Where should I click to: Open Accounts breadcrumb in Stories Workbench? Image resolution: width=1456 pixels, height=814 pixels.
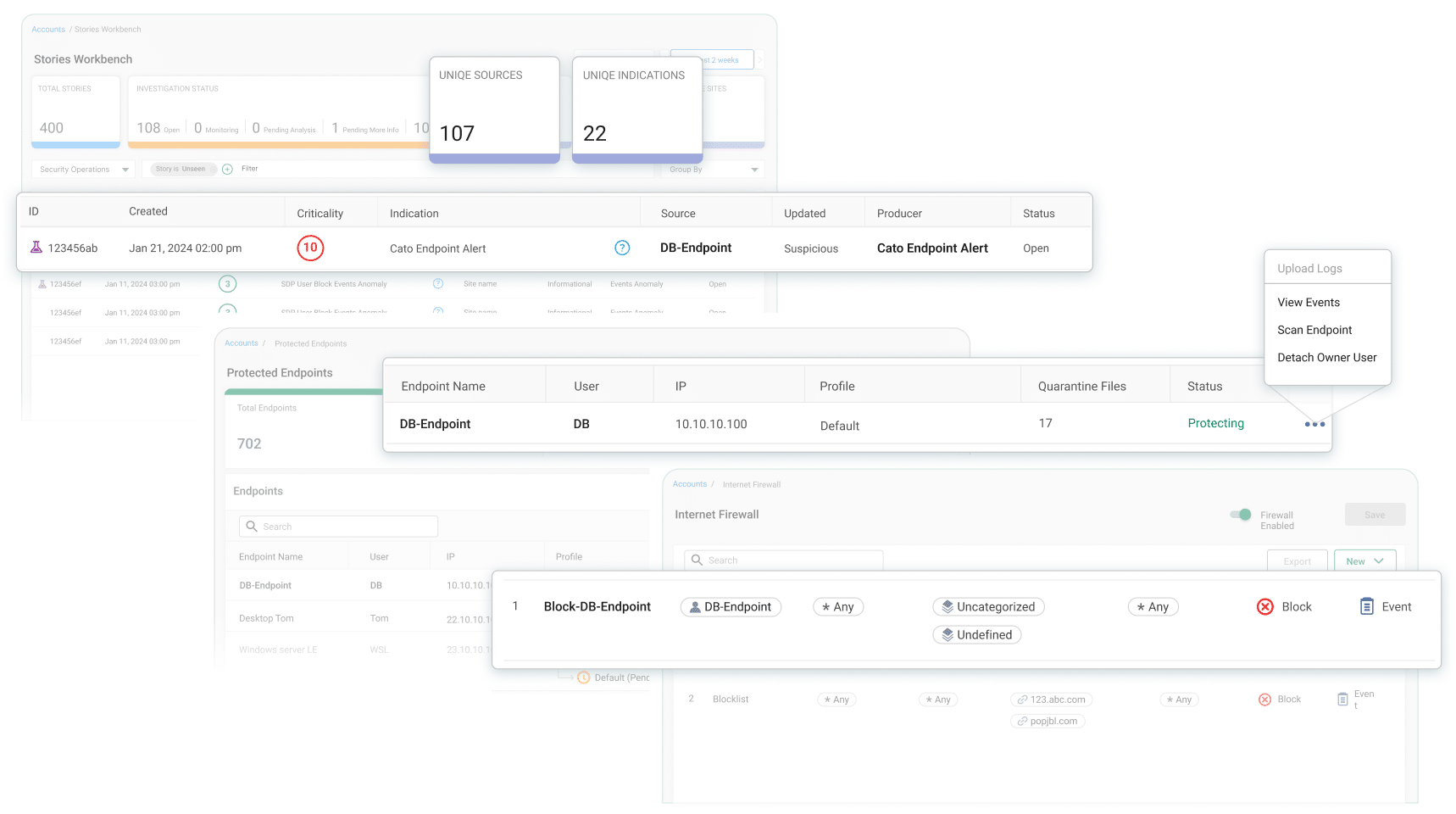point(48,30)
